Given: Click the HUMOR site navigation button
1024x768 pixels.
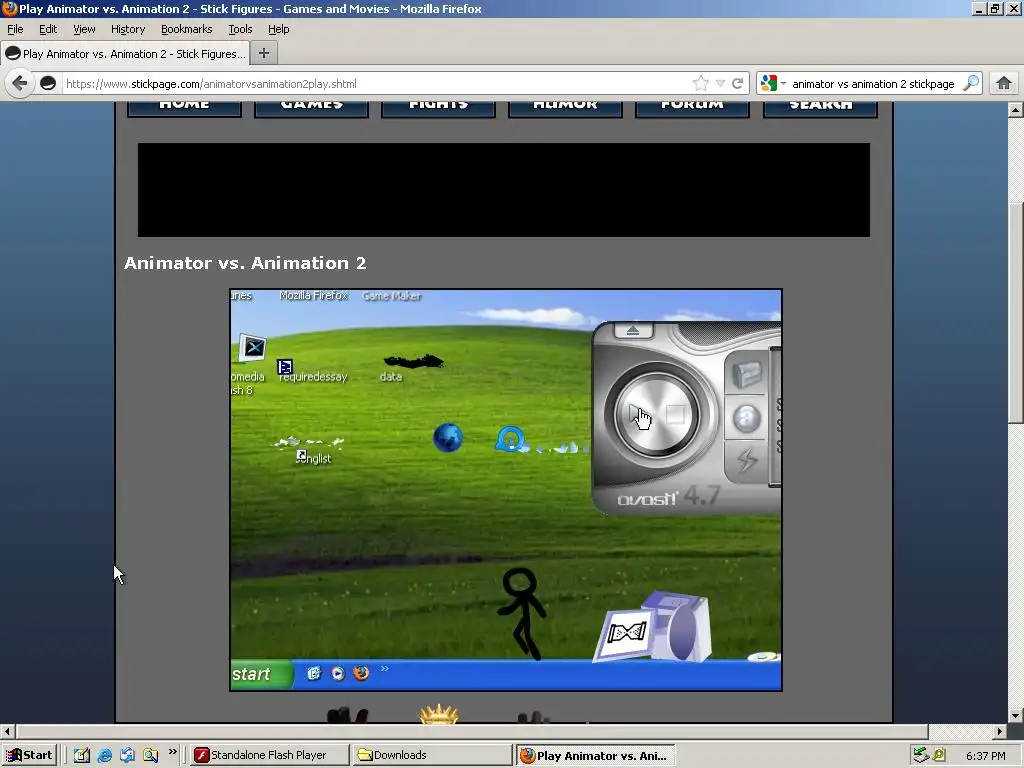Looking at the screenshot, I should (565, 109).
